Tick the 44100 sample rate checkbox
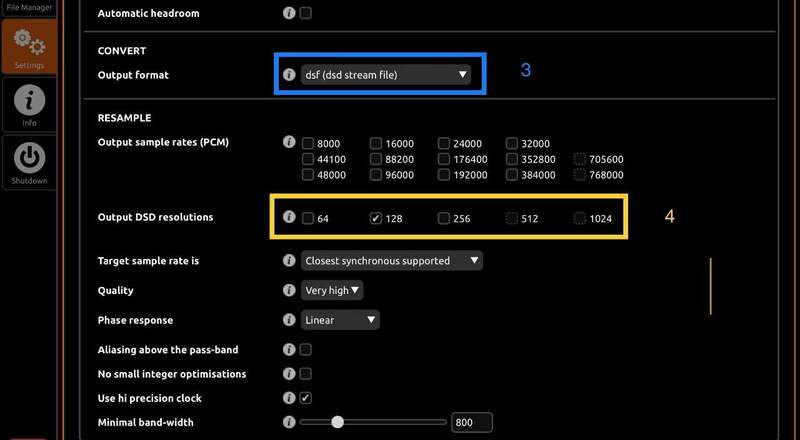Screen dimensions: 800x440 (308, 159)
